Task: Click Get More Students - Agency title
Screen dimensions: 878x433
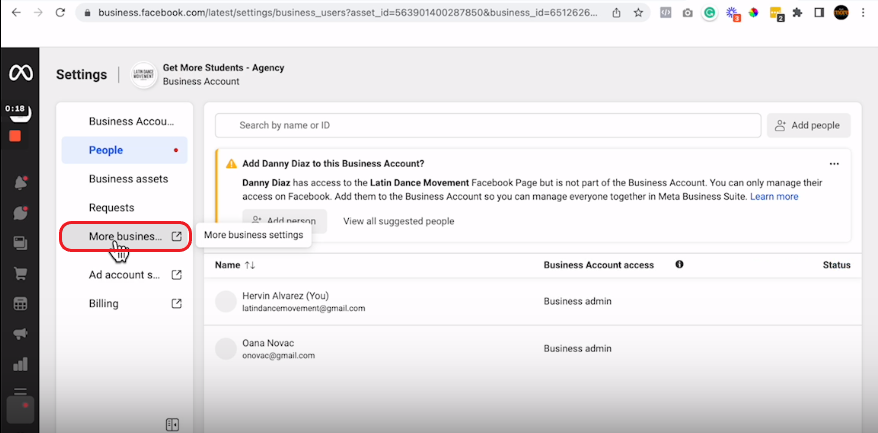Action: (223, 68)
